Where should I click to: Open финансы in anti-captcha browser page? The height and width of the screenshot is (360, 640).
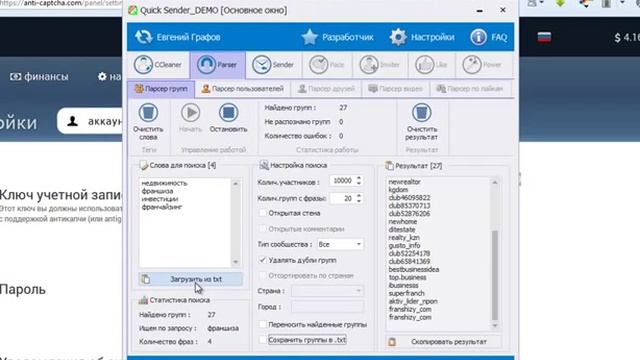tap(40, 77)
